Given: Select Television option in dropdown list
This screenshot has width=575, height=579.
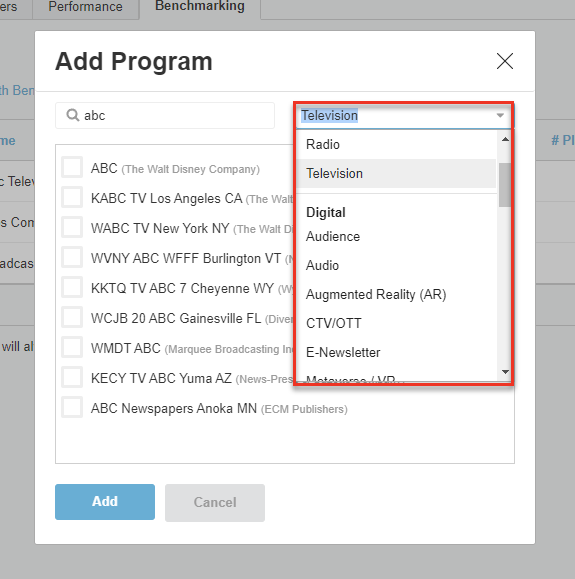Looking at the screenshot, I should pos(397,174).
